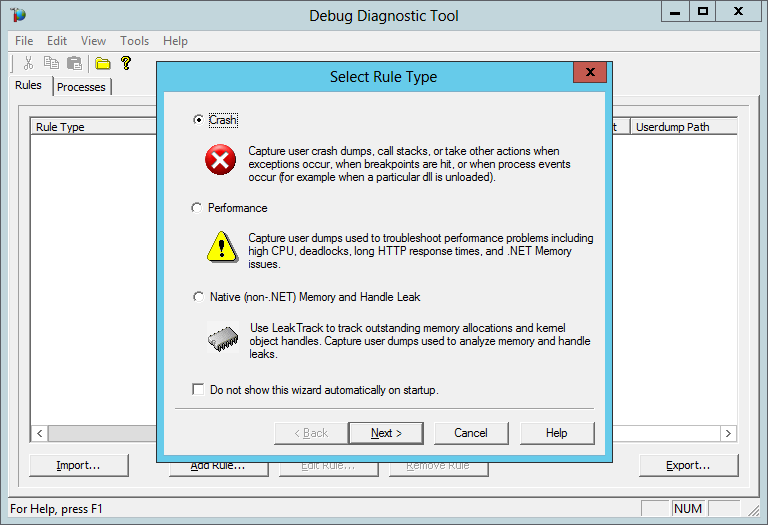This screenshot has height=525, width=768.
Task: Click the horizontal scrollbar thumb in rules list
Action: click(102, 433)
